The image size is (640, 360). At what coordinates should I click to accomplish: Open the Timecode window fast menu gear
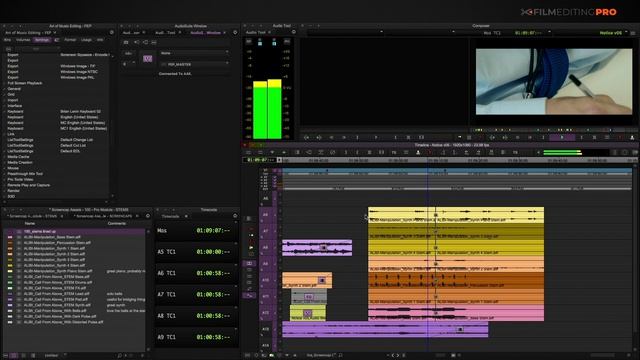[x=235, y=216]
